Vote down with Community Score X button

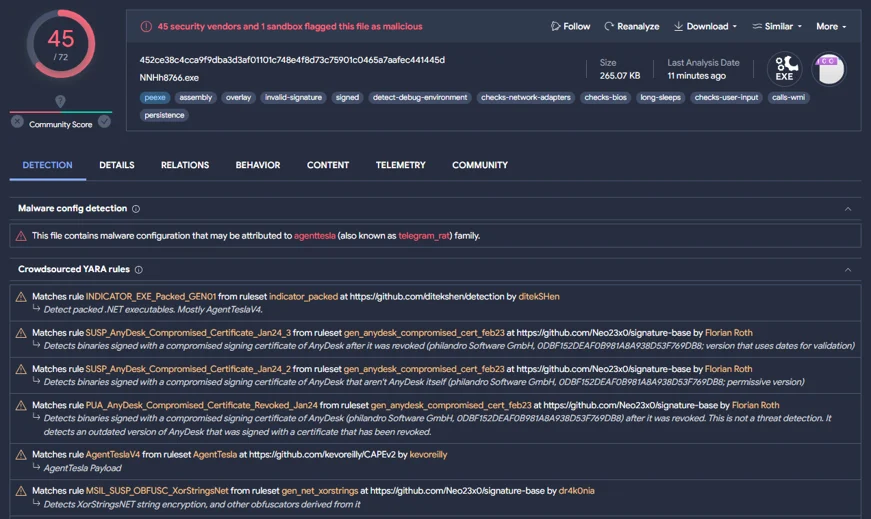(x=17, y=121)
